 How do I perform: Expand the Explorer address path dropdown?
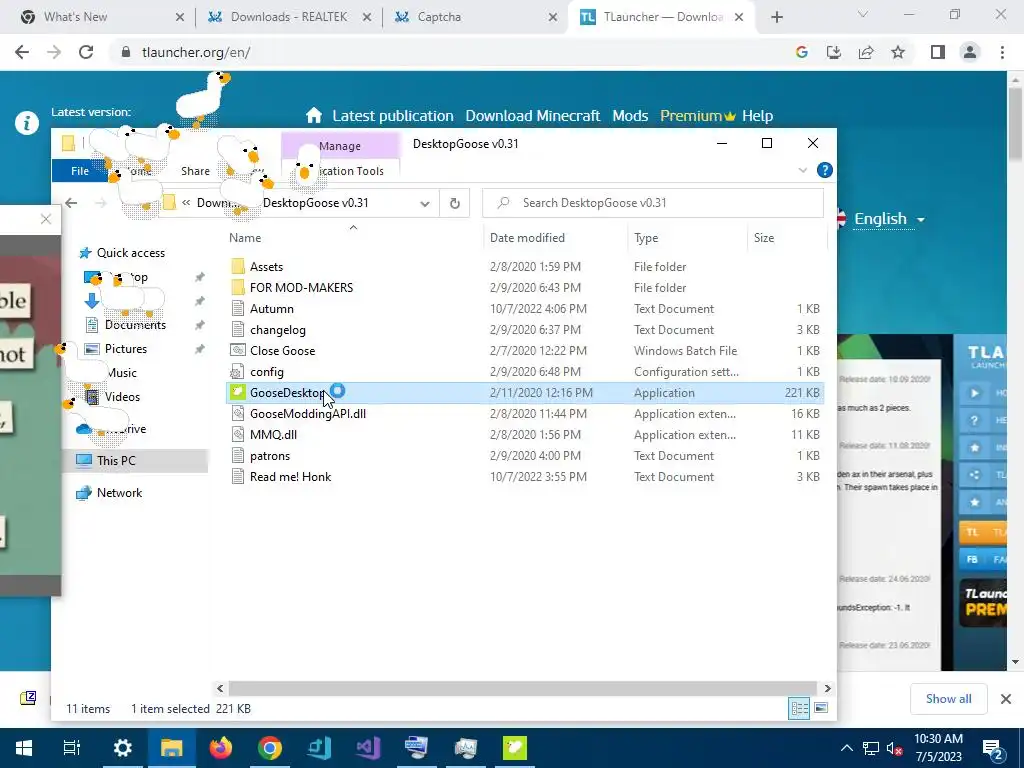click(424, 203)
